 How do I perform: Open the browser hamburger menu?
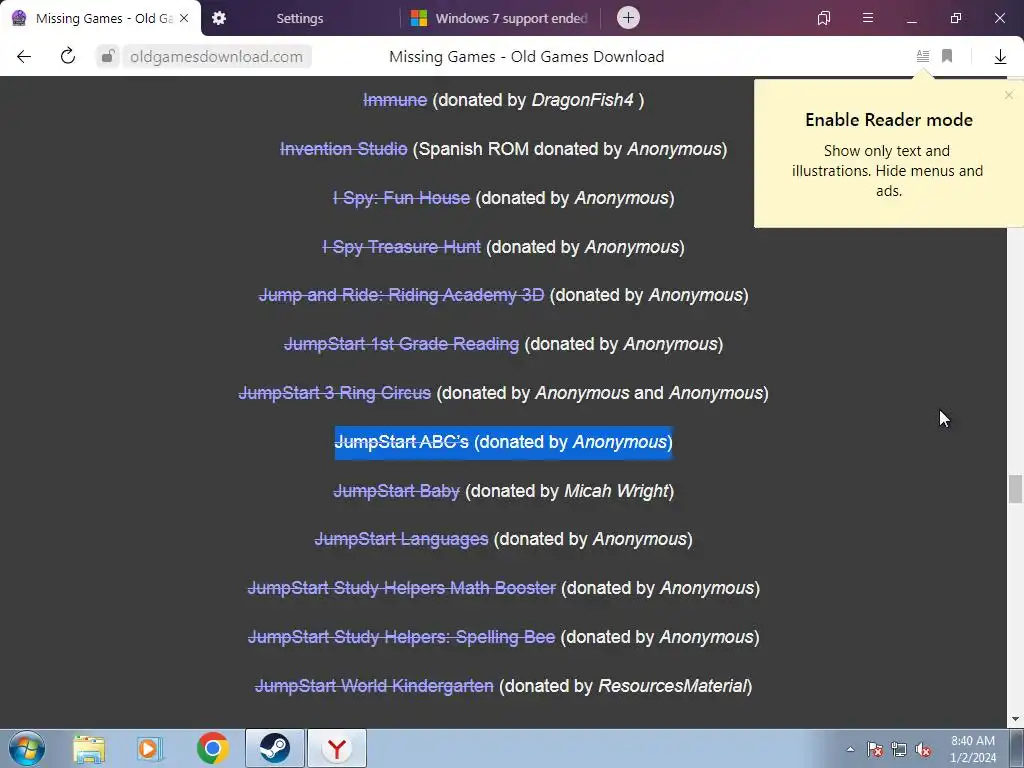point(868,18)
